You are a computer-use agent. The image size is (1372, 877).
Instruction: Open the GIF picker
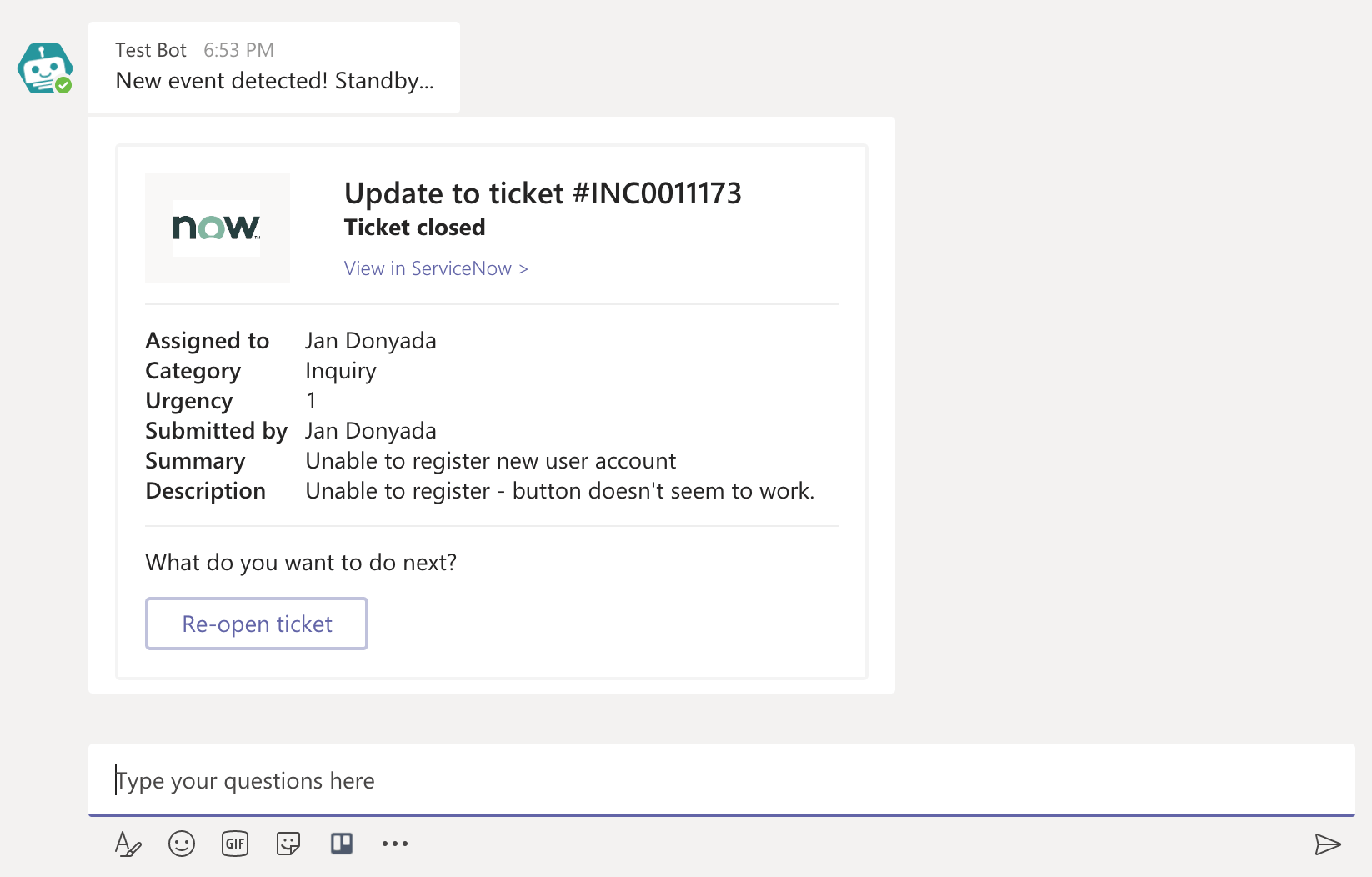(x=235, y=844)
